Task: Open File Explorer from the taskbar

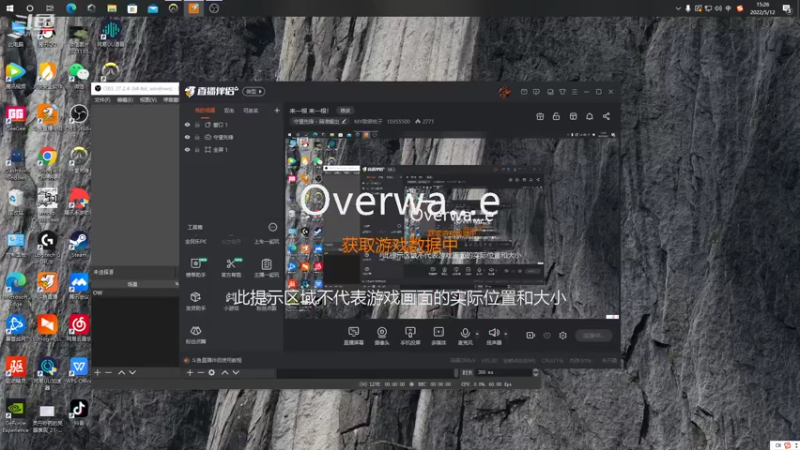Action: click(x=112, y=8)
